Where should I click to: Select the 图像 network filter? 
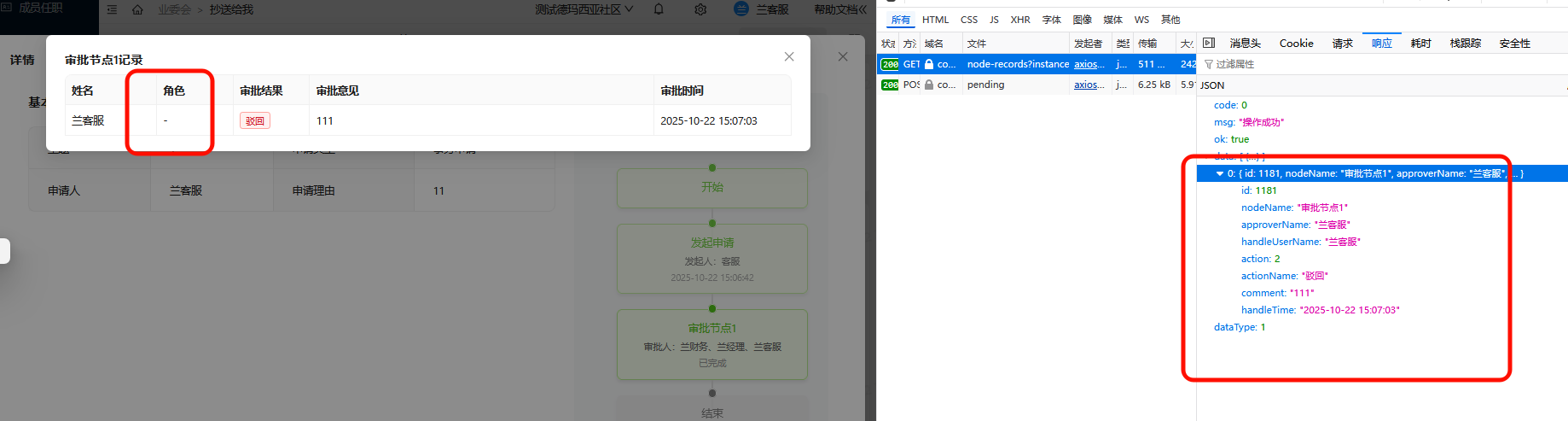1083,20
